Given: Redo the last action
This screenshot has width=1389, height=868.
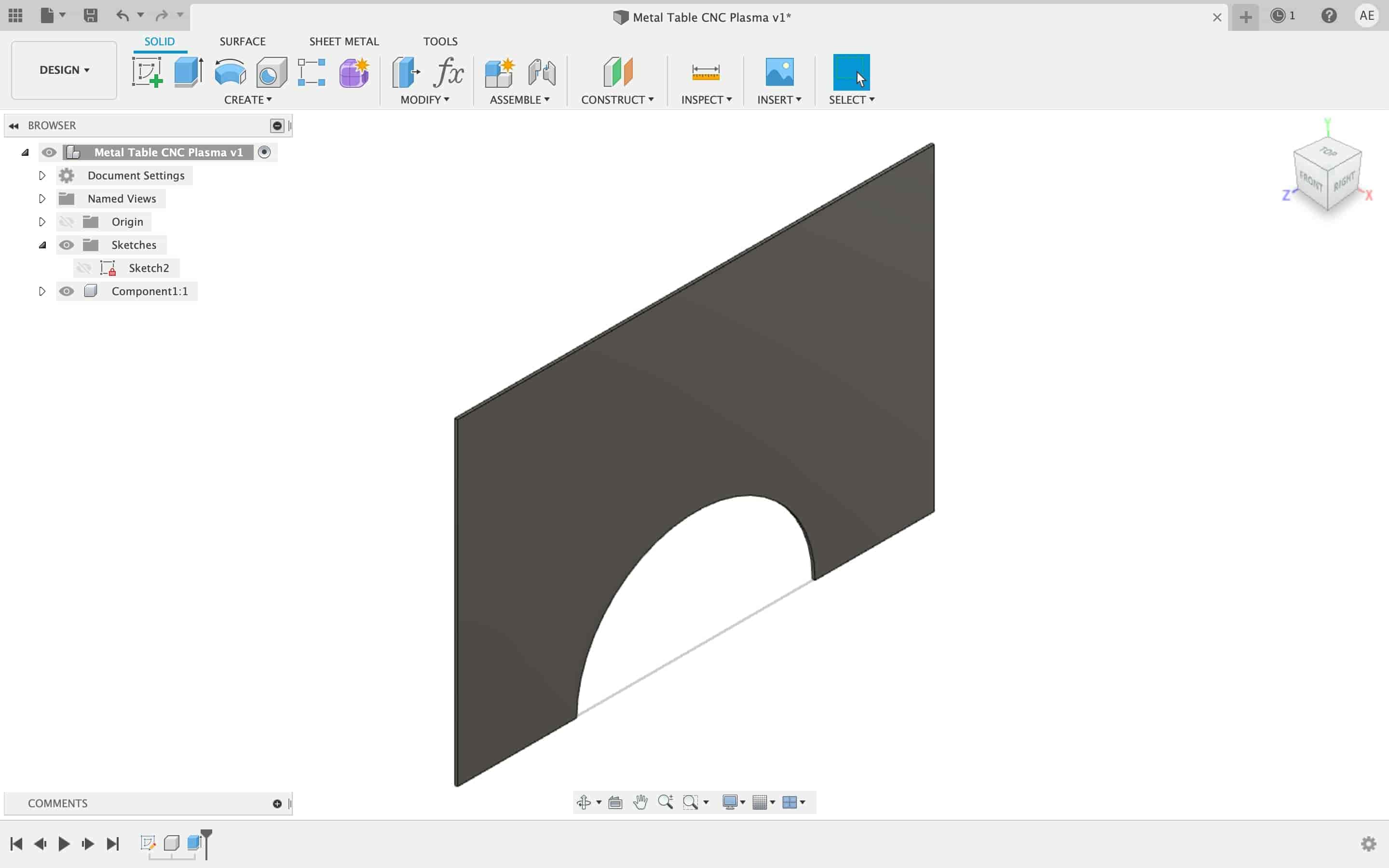Looking at the screenshot, I should tap(162, 15).
